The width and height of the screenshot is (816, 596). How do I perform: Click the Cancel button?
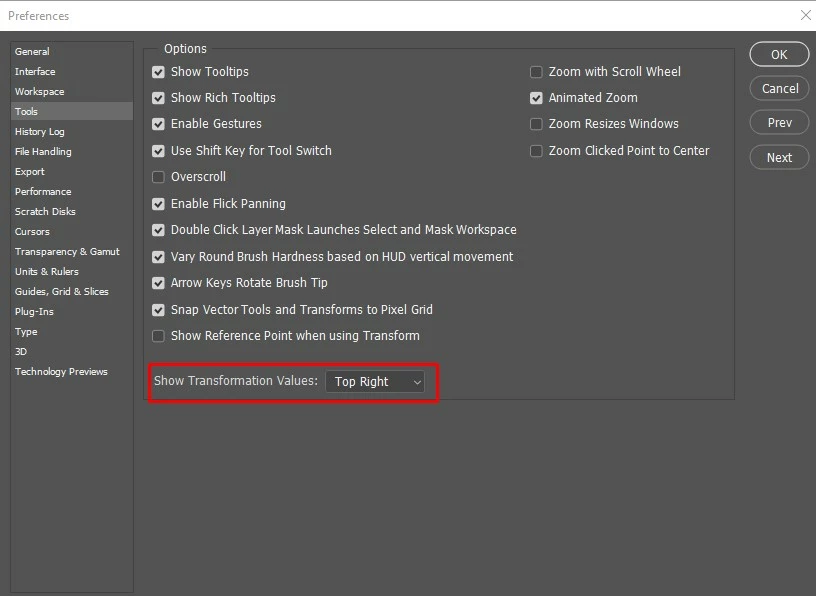pyautogui.click(x=779, y=88)
